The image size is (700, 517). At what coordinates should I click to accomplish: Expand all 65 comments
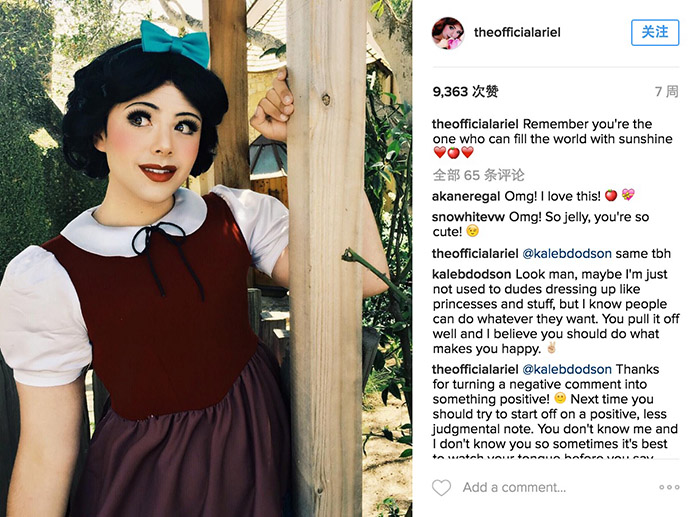click(x=478, y=175)
